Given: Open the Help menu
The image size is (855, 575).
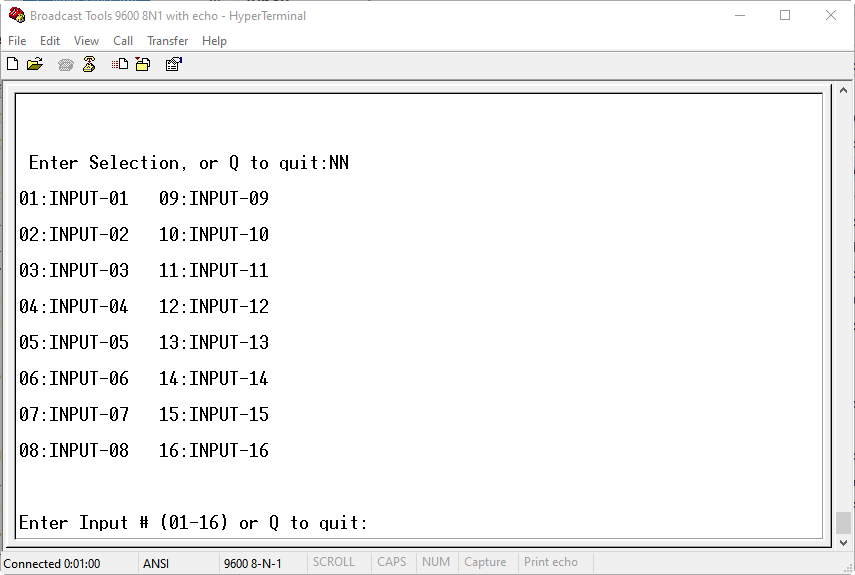Looking at the screenshot, I should click(214, 41).
